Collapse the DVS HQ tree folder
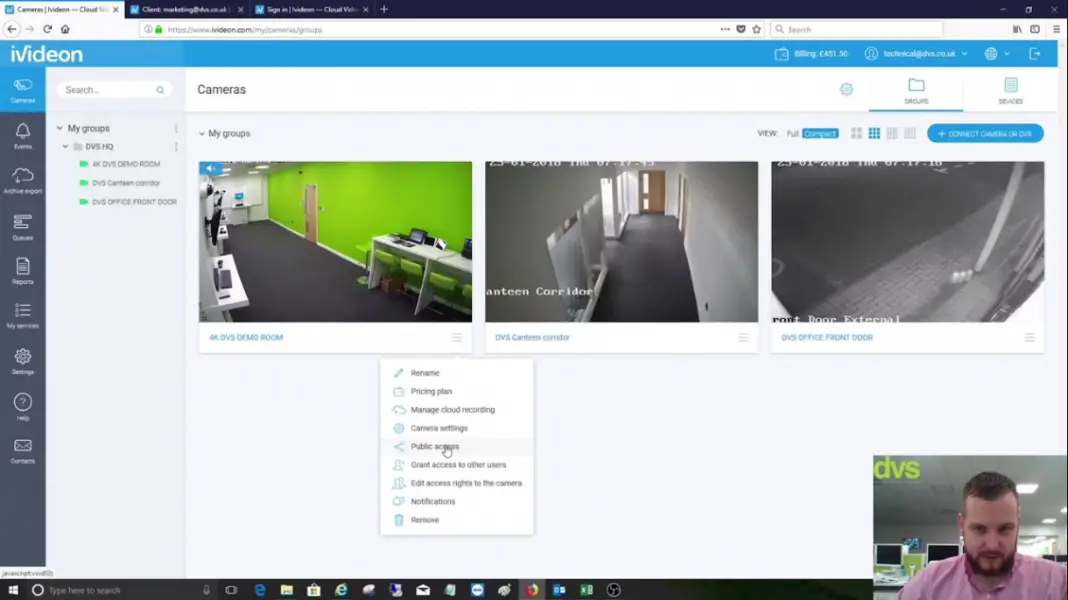This screenshot has width=1068, height=600. [x=65, y=146]
